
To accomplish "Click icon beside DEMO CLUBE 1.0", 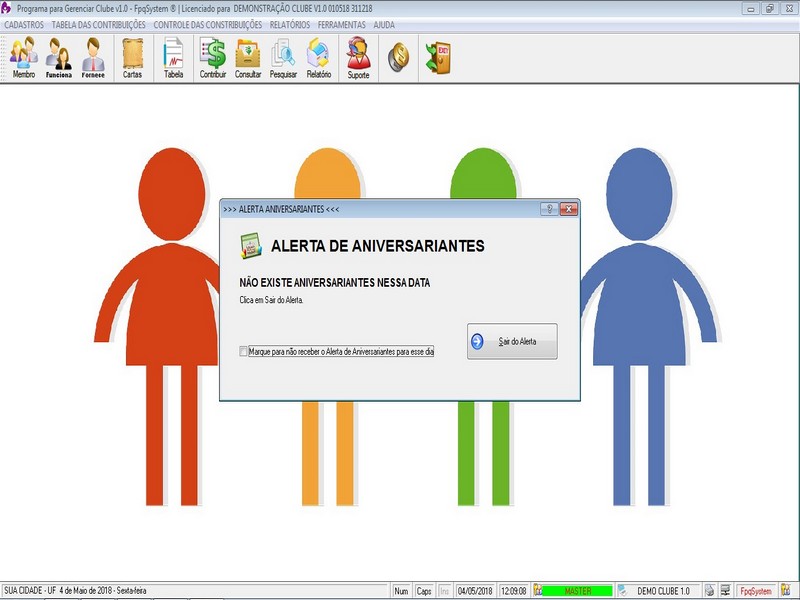I will 622,590.
